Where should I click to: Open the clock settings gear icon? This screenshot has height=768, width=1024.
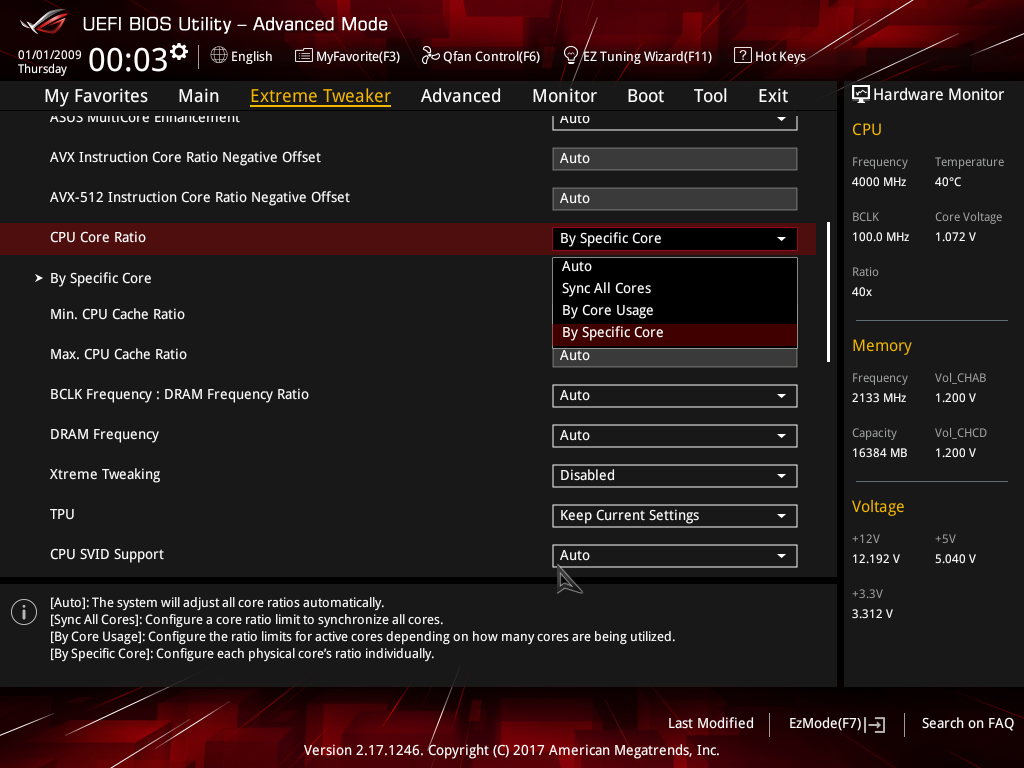pyautogui.click(x=179, y=52)
